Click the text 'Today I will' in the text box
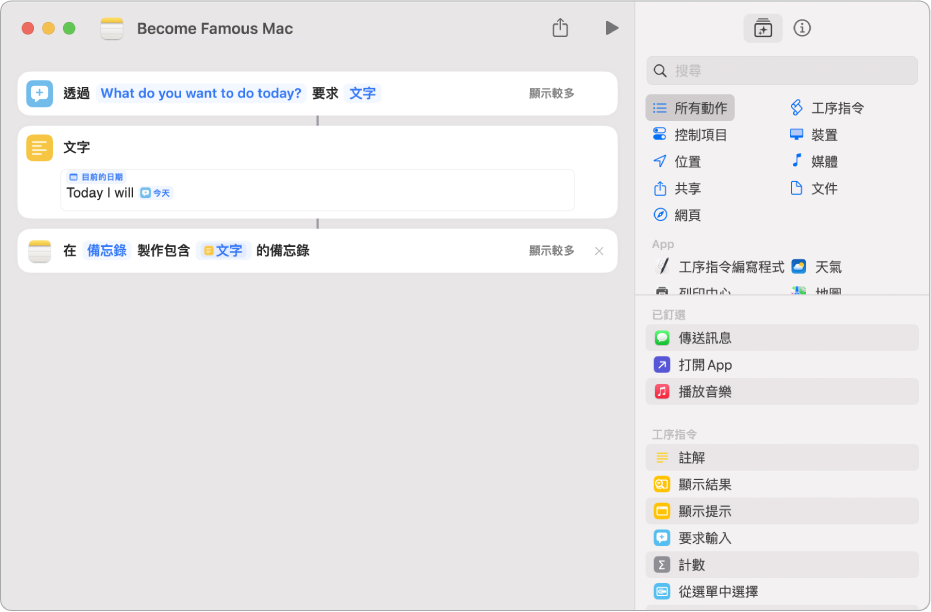 (x=100, y=193)
